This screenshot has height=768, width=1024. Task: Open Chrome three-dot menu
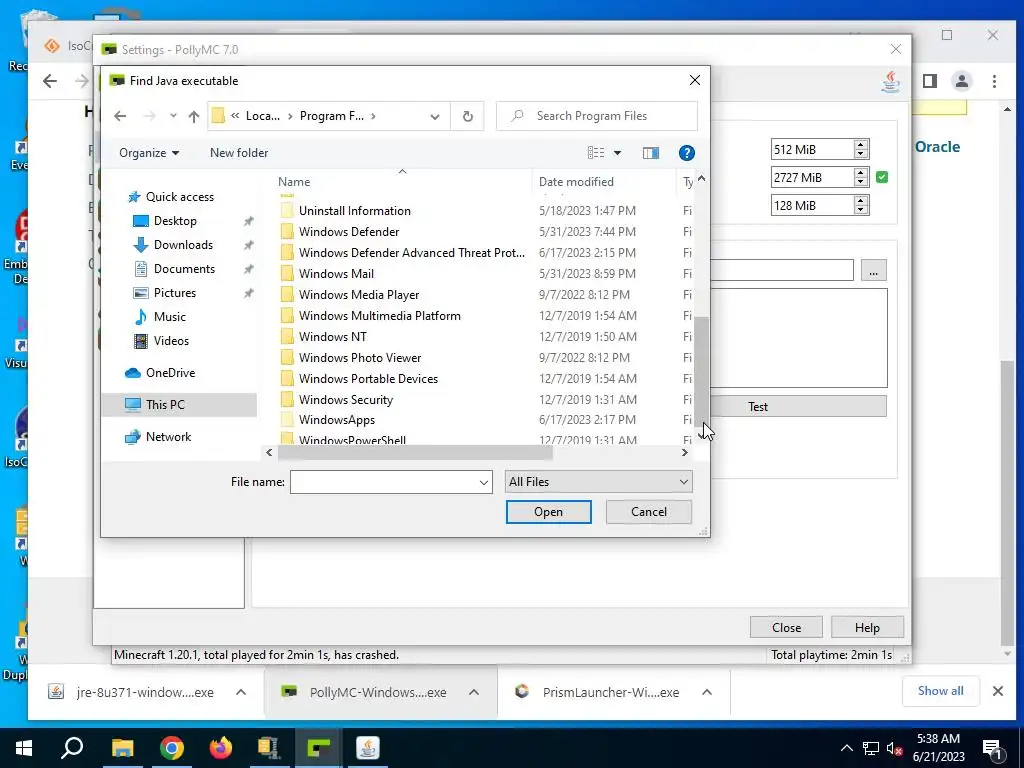click(994, 81)
